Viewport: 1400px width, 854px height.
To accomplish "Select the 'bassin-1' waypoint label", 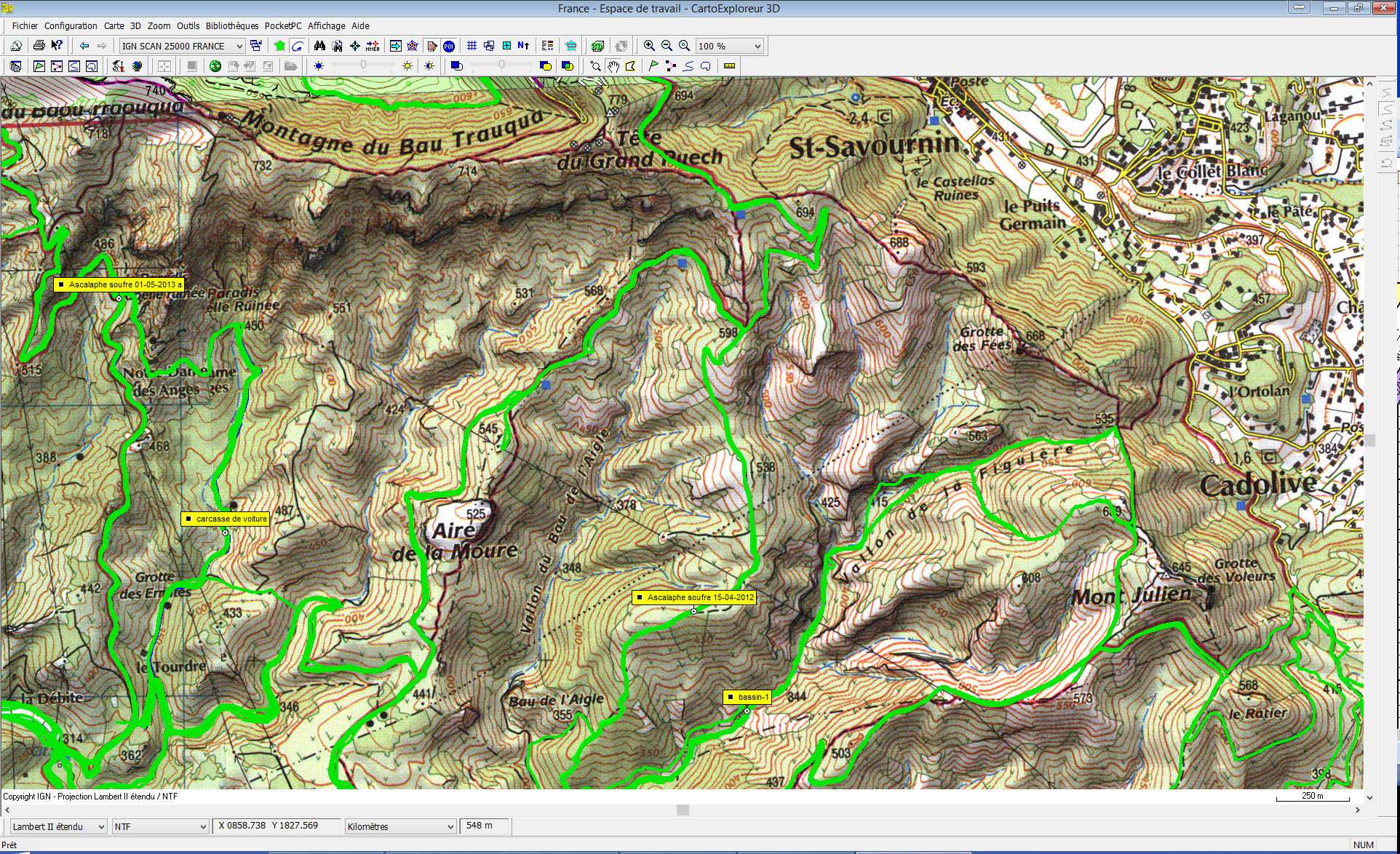I will pos(747,697).
